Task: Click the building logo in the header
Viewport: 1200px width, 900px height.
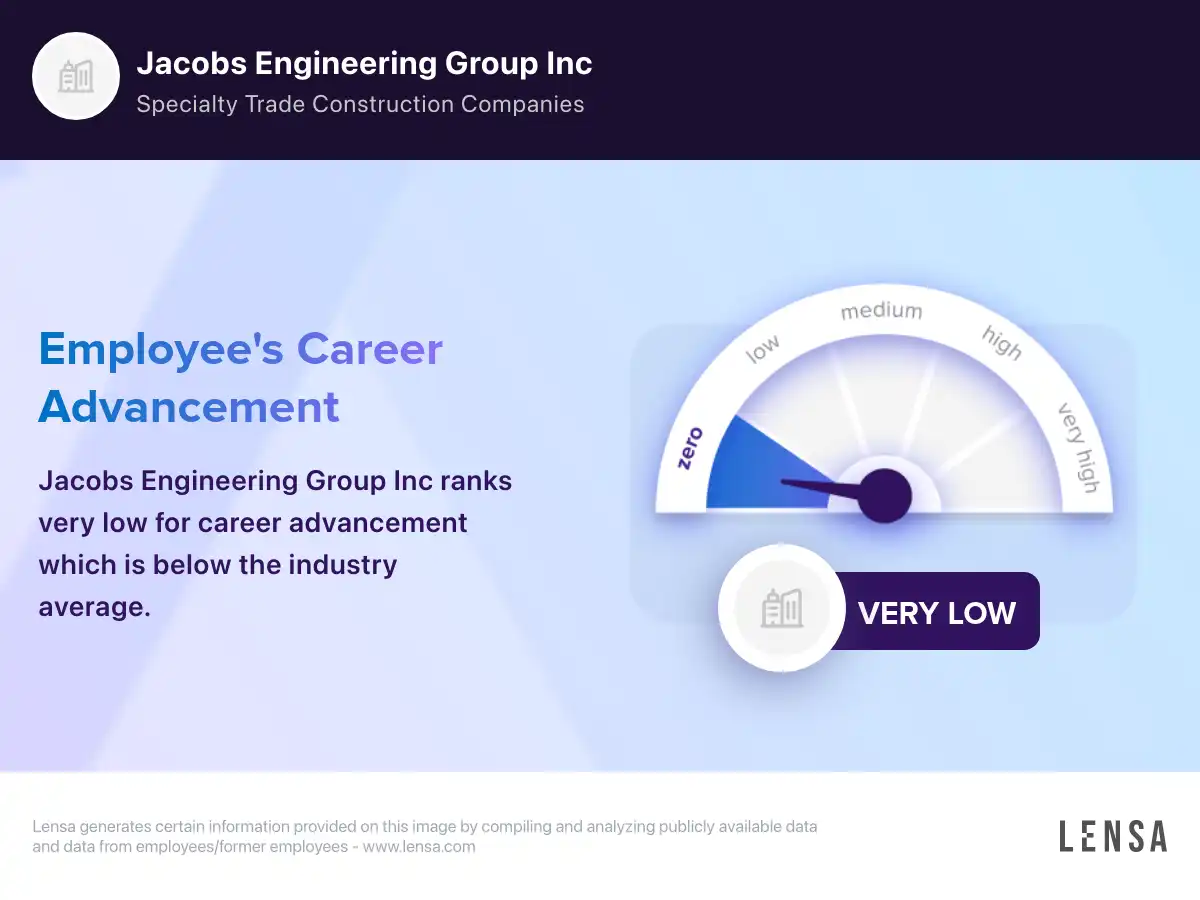Action: [76, 77]
